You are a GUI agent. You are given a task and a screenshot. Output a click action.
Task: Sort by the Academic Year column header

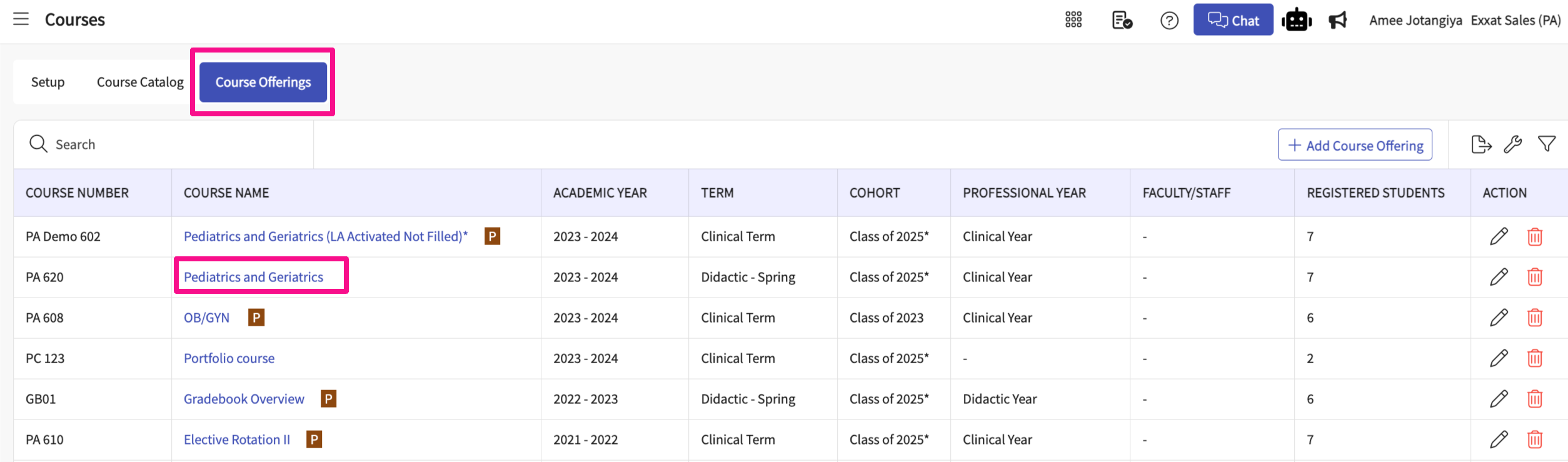pyautogui.click(x=600, y=193)
